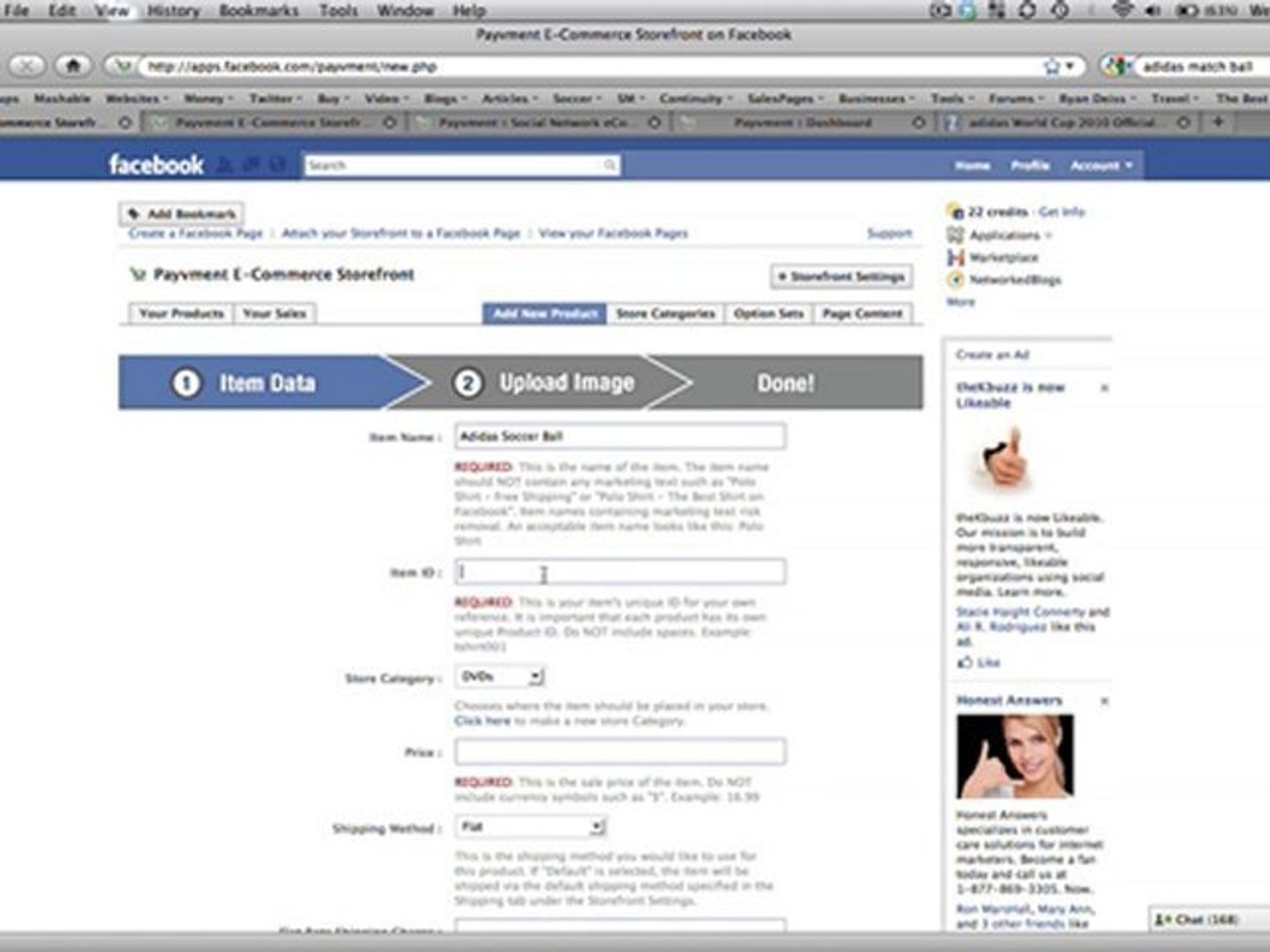Click the Marketplace sidebar icon

(x=954, y=257)
